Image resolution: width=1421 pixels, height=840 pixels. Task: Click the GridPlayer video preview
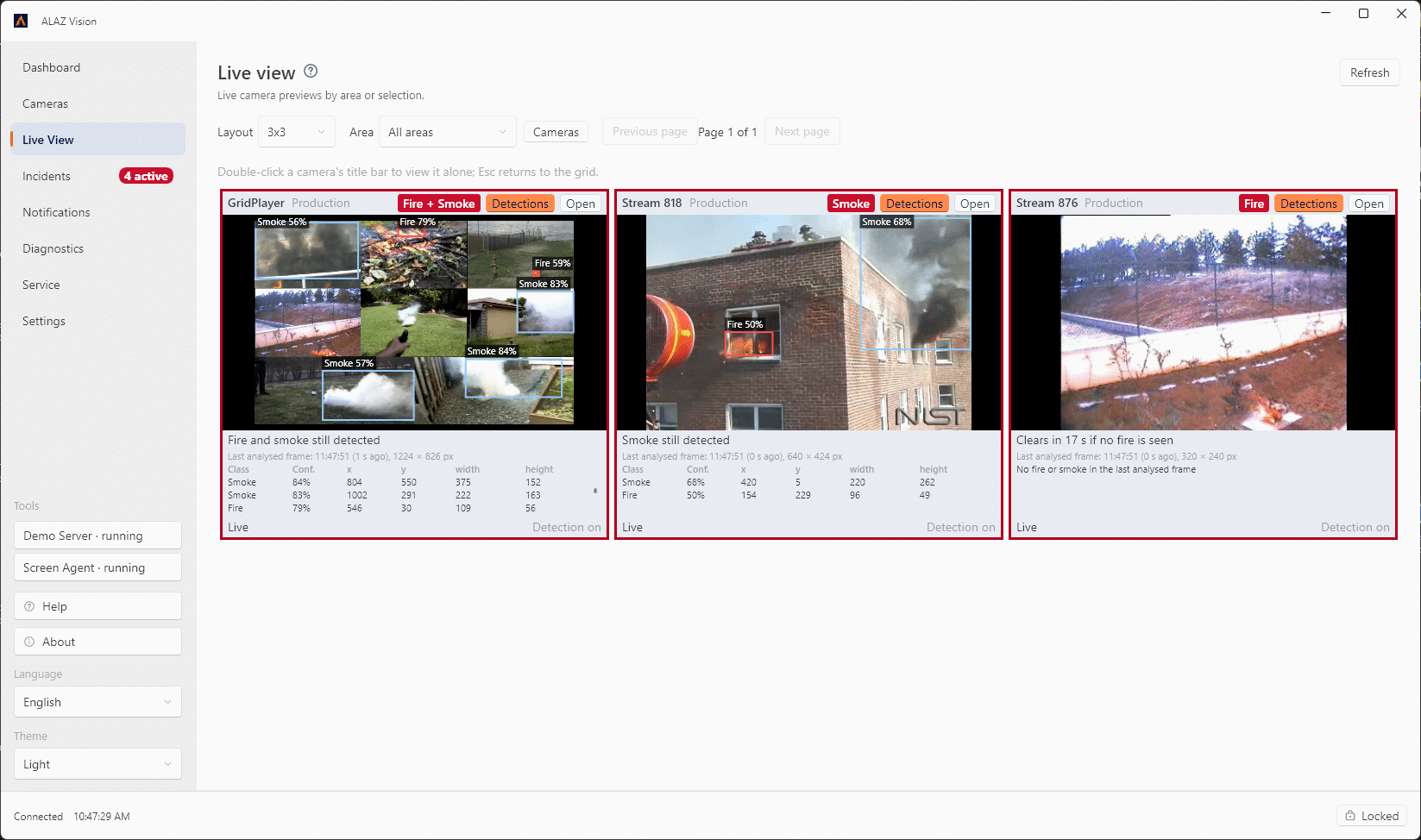(x=414, y=323)
